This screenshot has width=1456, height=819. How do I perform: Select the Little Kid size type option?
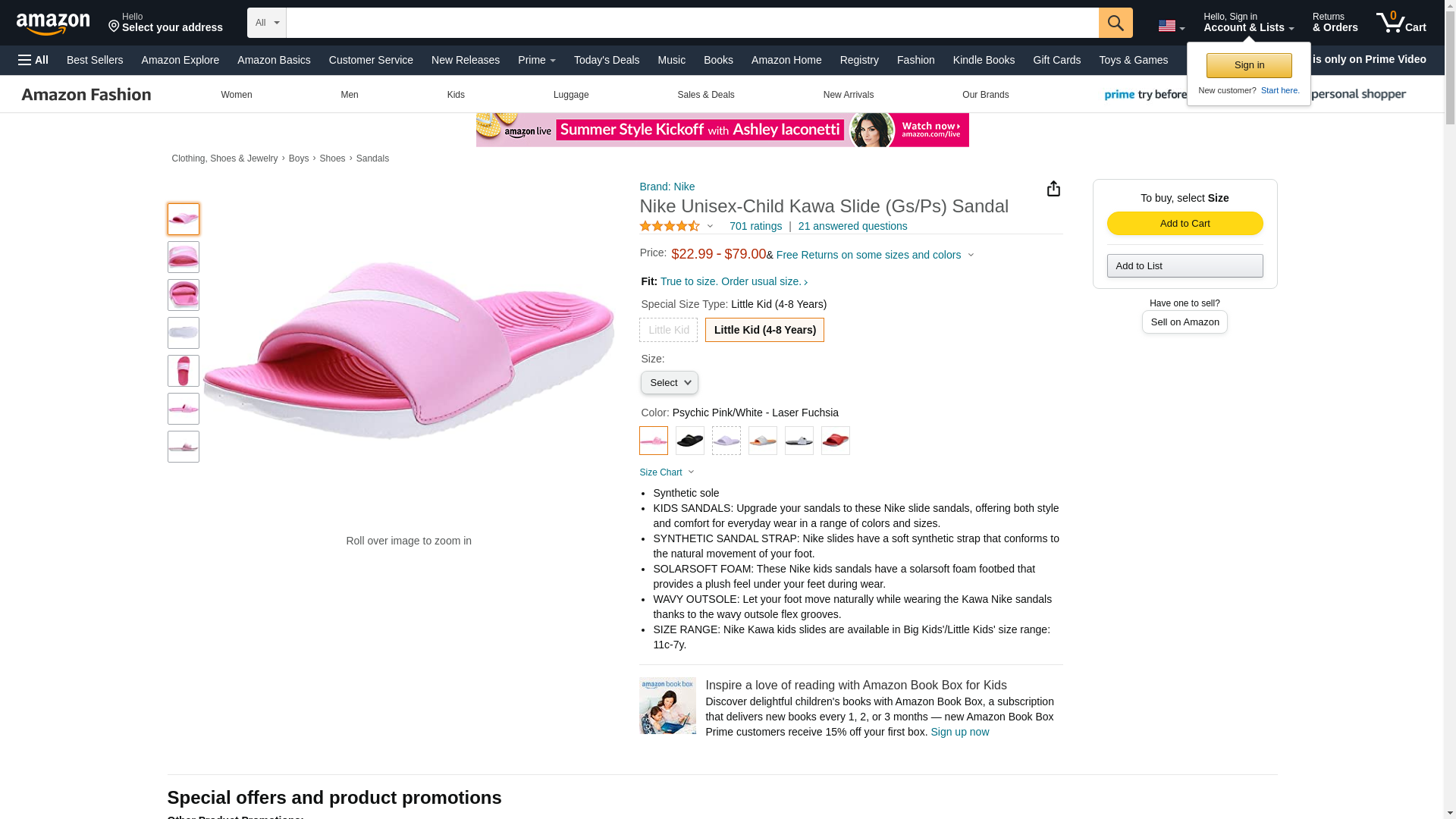[668, 330]
